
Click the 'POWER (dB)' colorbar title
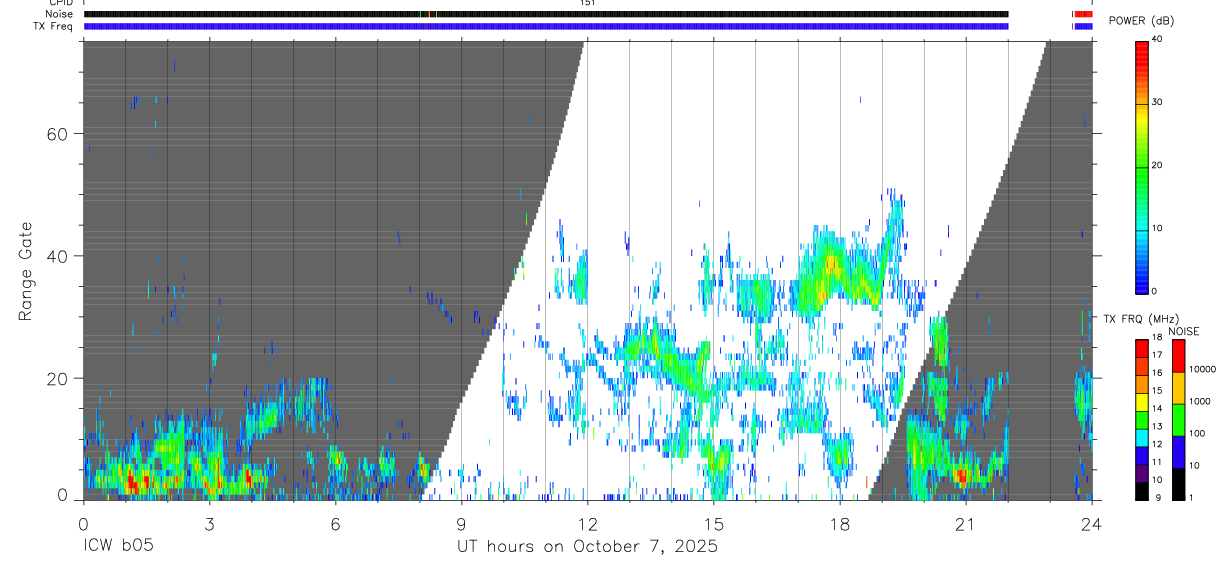pyautogui.click(x=1142, y=21)
